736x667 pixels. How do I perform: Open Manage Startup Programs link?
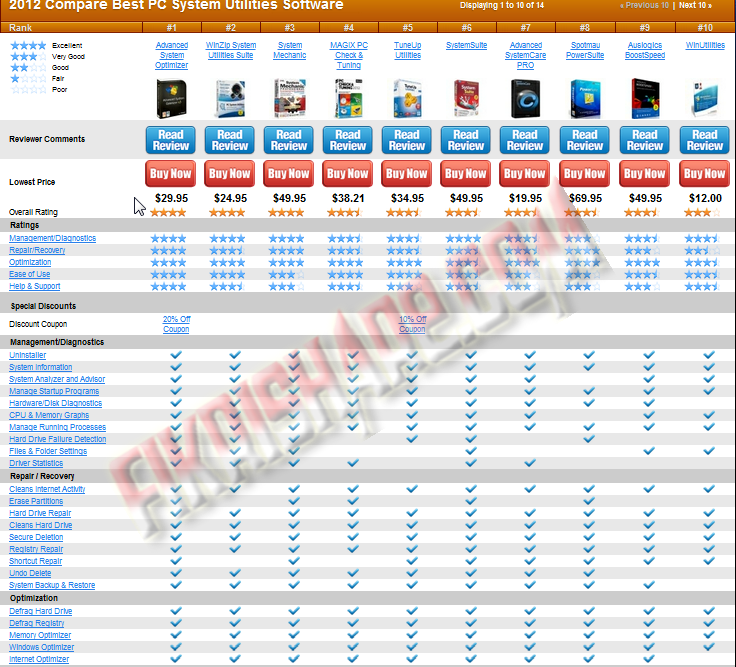tap(54, 391)
